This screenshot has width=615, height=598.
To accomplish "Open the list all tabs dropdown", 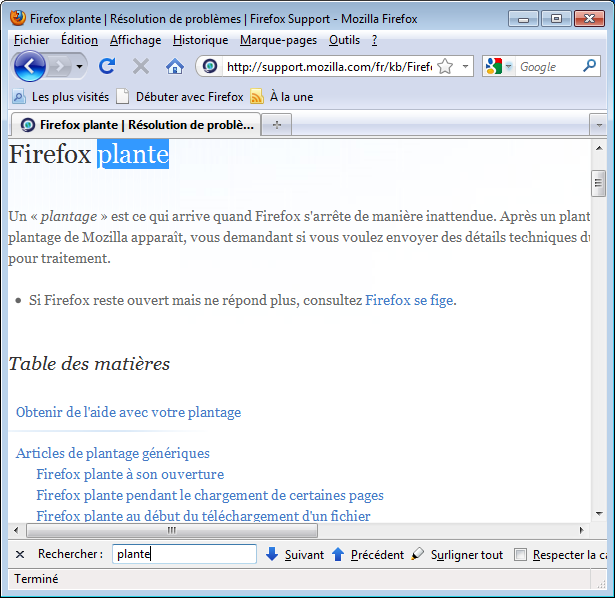I will tap(599, 125).
